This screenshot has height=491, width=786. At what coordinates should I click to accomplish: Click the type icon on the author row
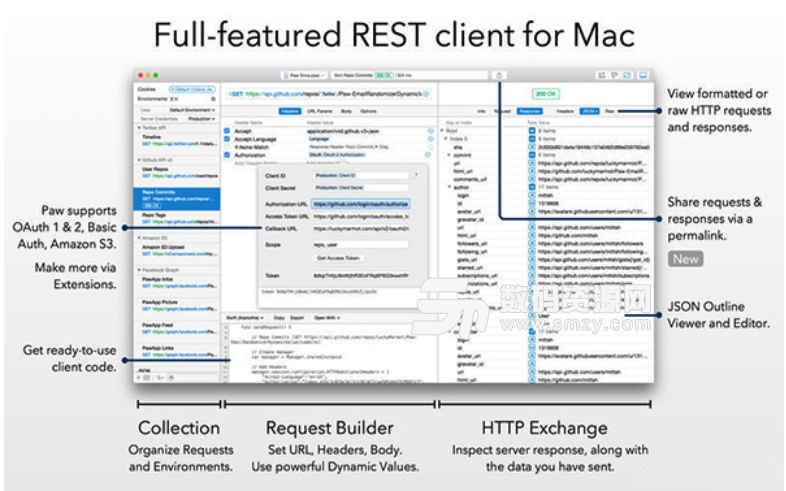[x=532, y=187]
